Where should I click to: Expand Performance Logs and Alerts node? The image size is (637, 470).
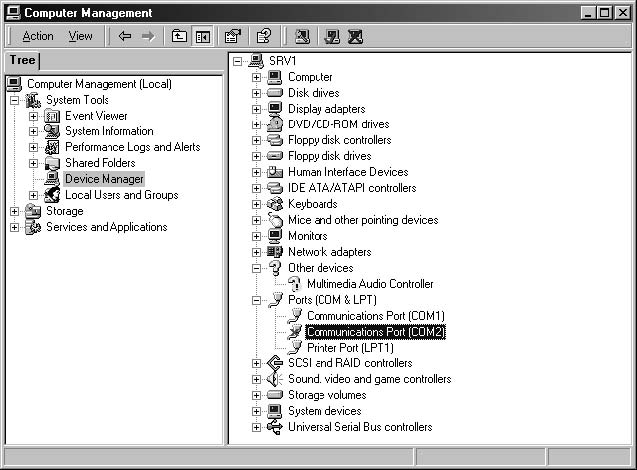tap(34, 147)
